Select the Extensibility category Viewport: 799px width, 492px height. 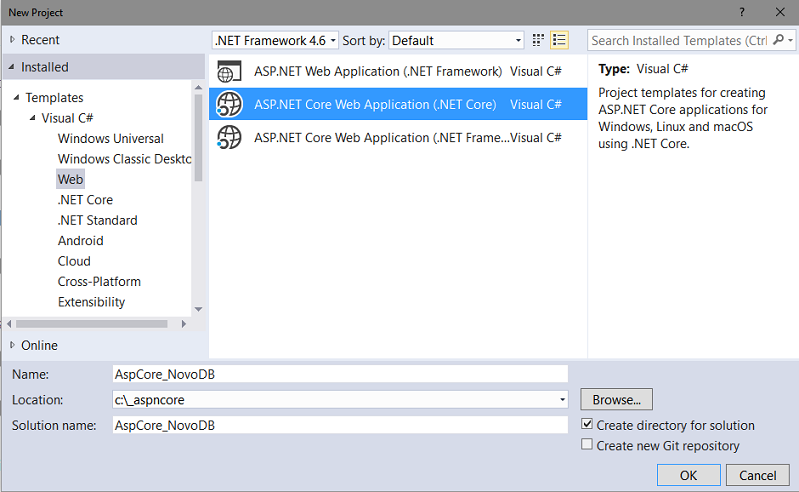tap(91, 302)
